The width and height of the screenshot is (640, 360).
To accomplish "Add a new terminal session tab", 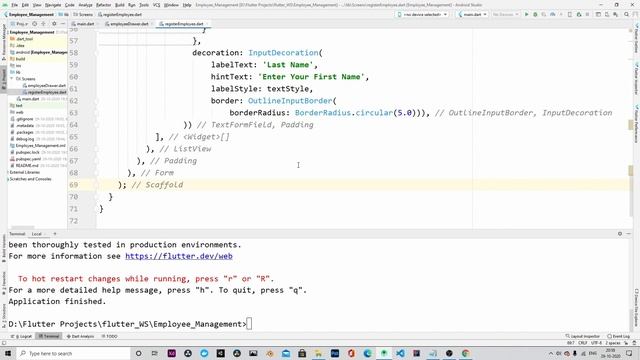I will [x=55, y=234].
